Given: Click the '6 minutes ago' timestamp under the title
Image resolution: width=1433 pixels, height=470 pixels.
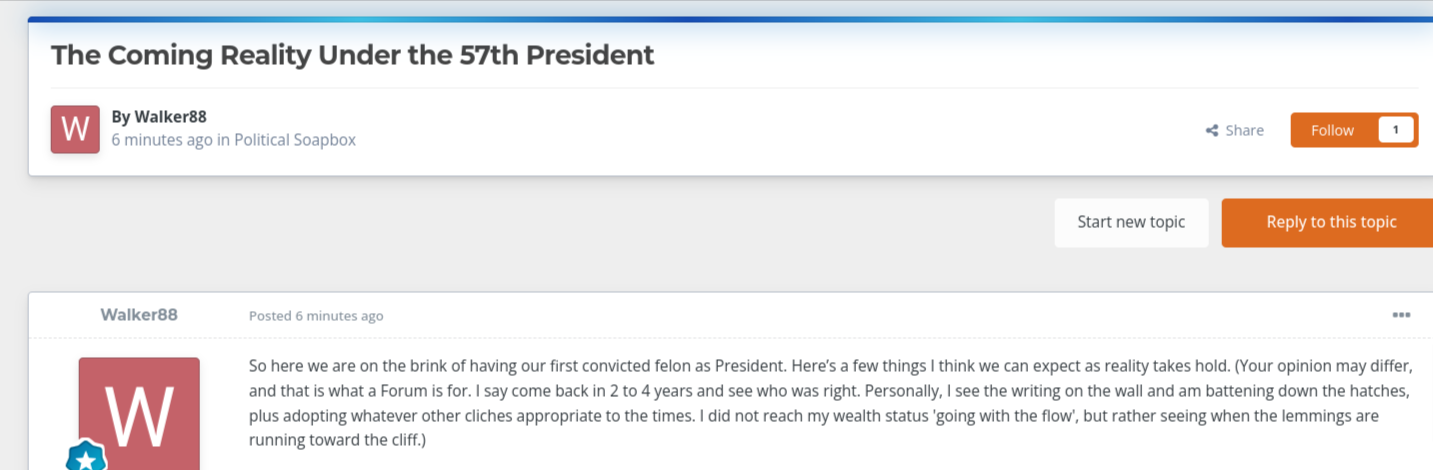Looking at the screenshot, I should [x=162, y=140].
